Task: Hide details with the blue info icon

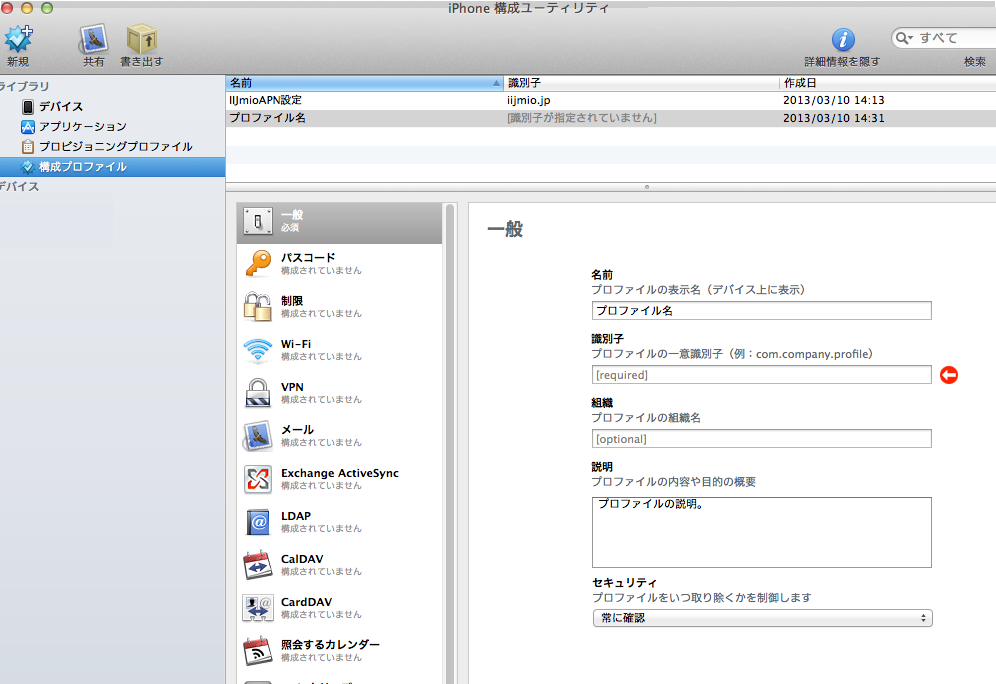Action: 843,39
